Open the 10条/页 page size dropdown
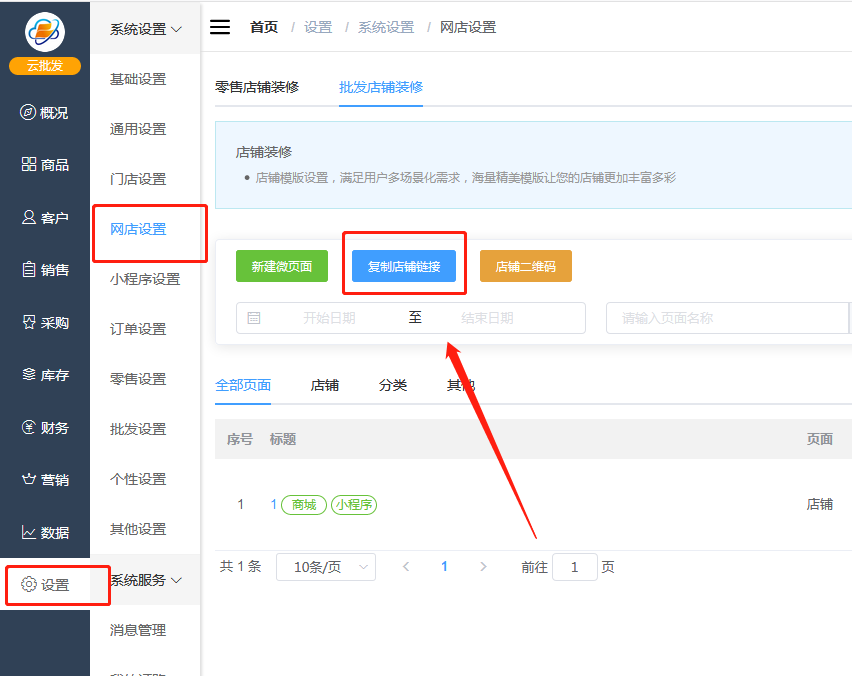The width and height of the screenshot is (852, 676). 325,566
